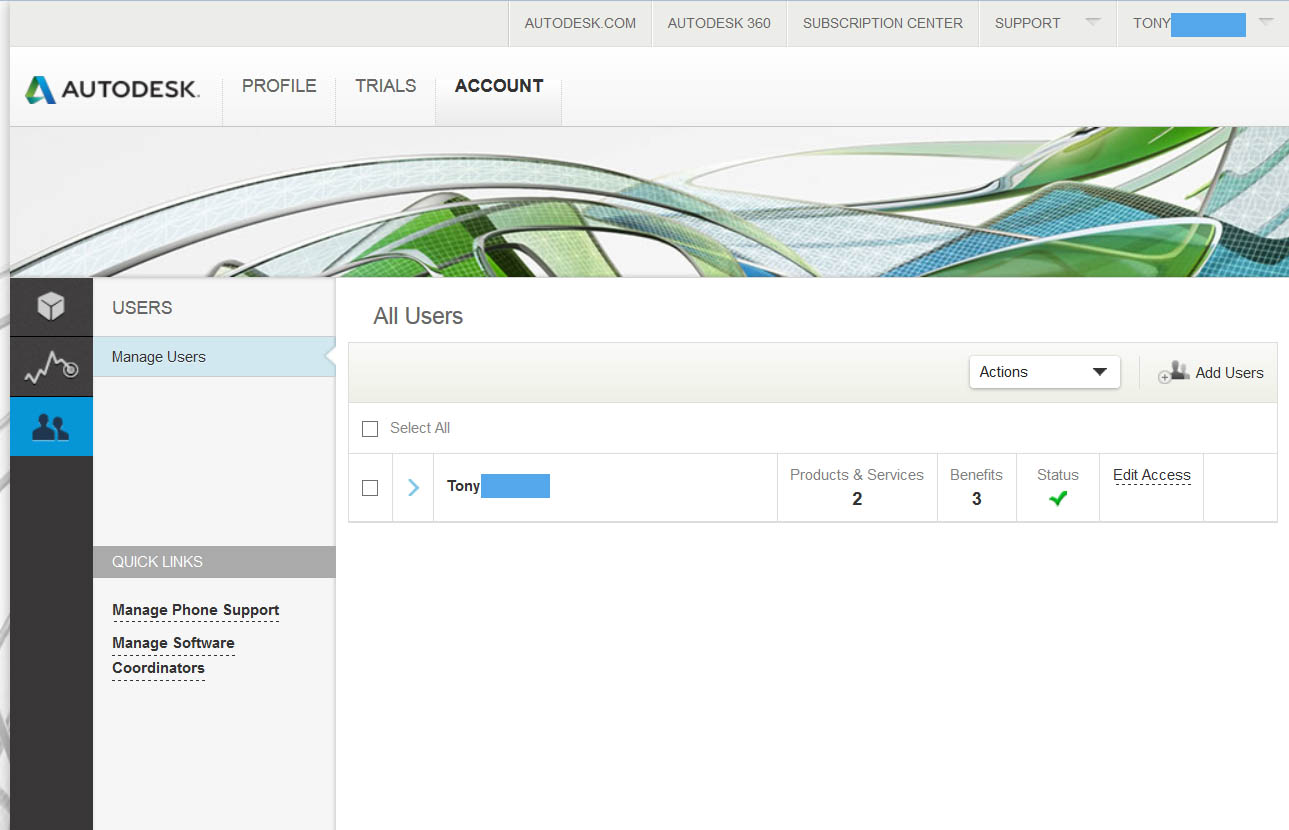Viewport: 1289px width, 830px height.
Task: Open Subscription Center link
Action: [x=883, y=23]
